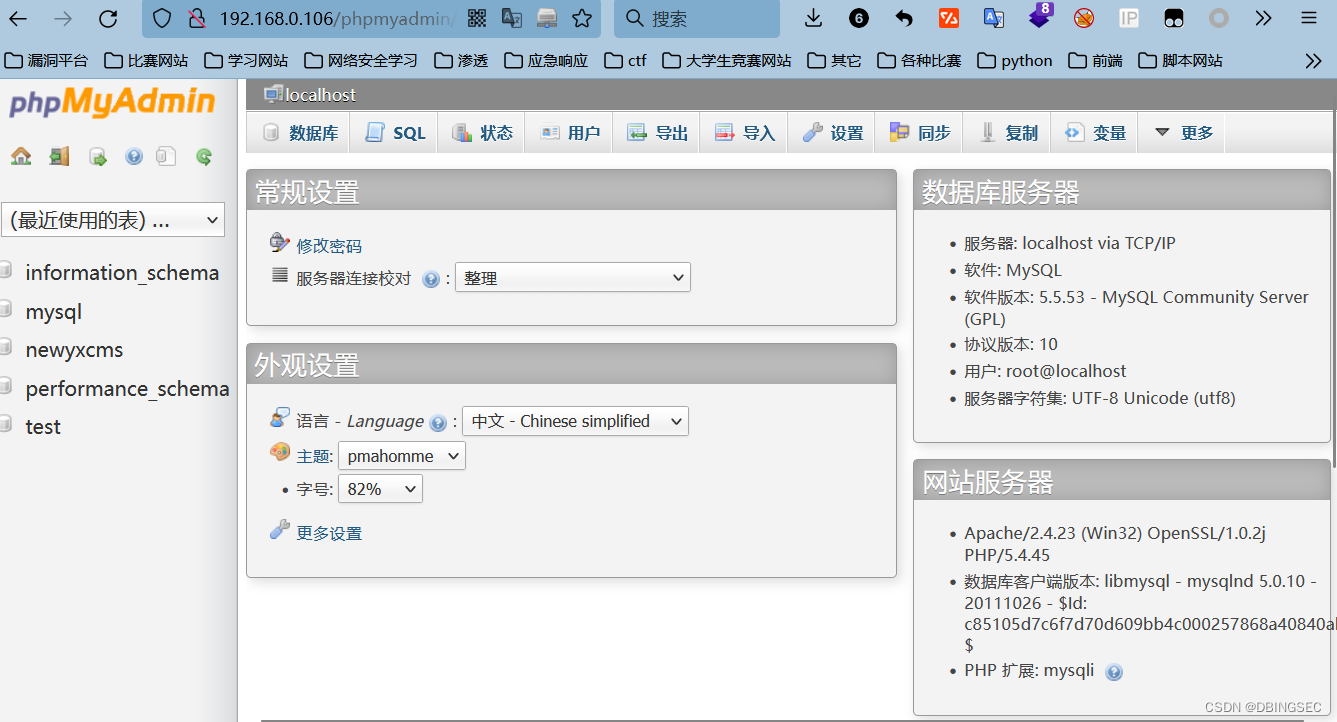Open the 同步 (Synchronize) tab
Screen dimensions: 1337x722
pos(919,132)
